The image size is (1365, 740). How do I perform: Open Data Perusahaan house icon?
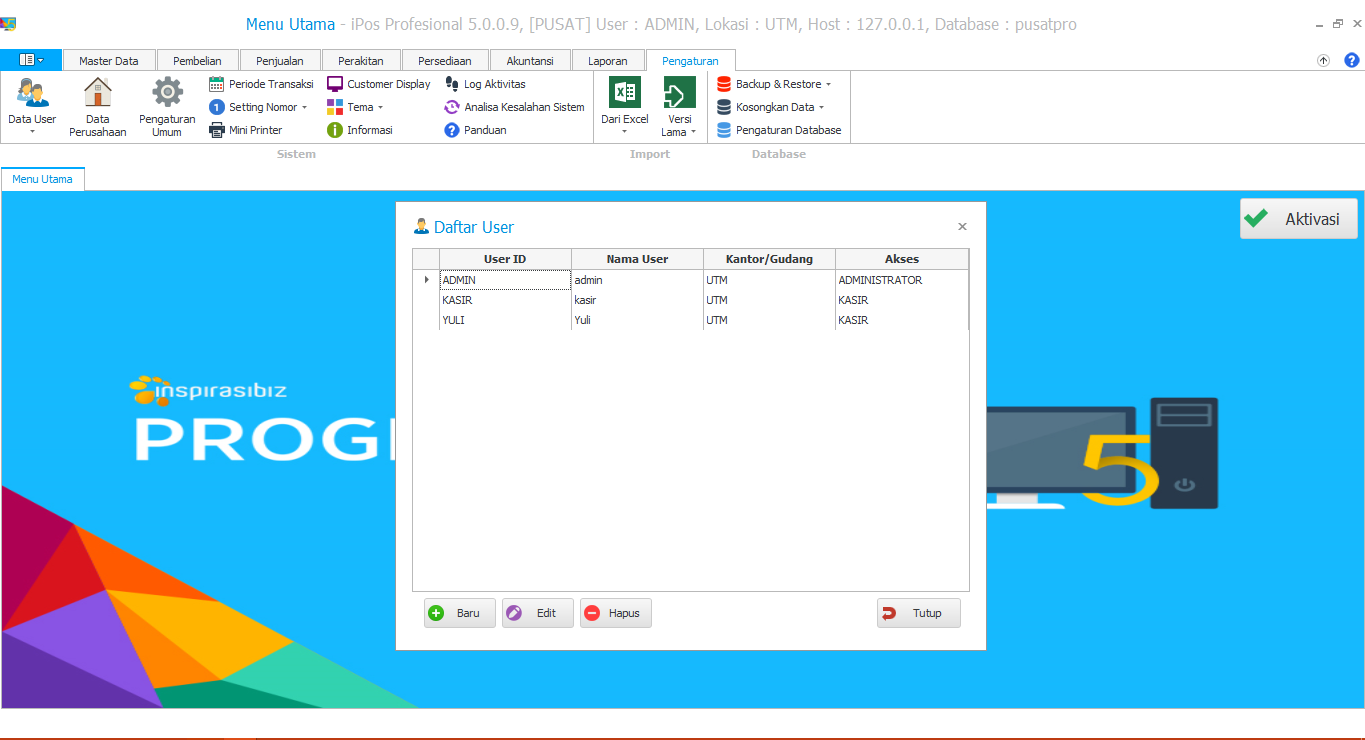click(x=97, y=93)
